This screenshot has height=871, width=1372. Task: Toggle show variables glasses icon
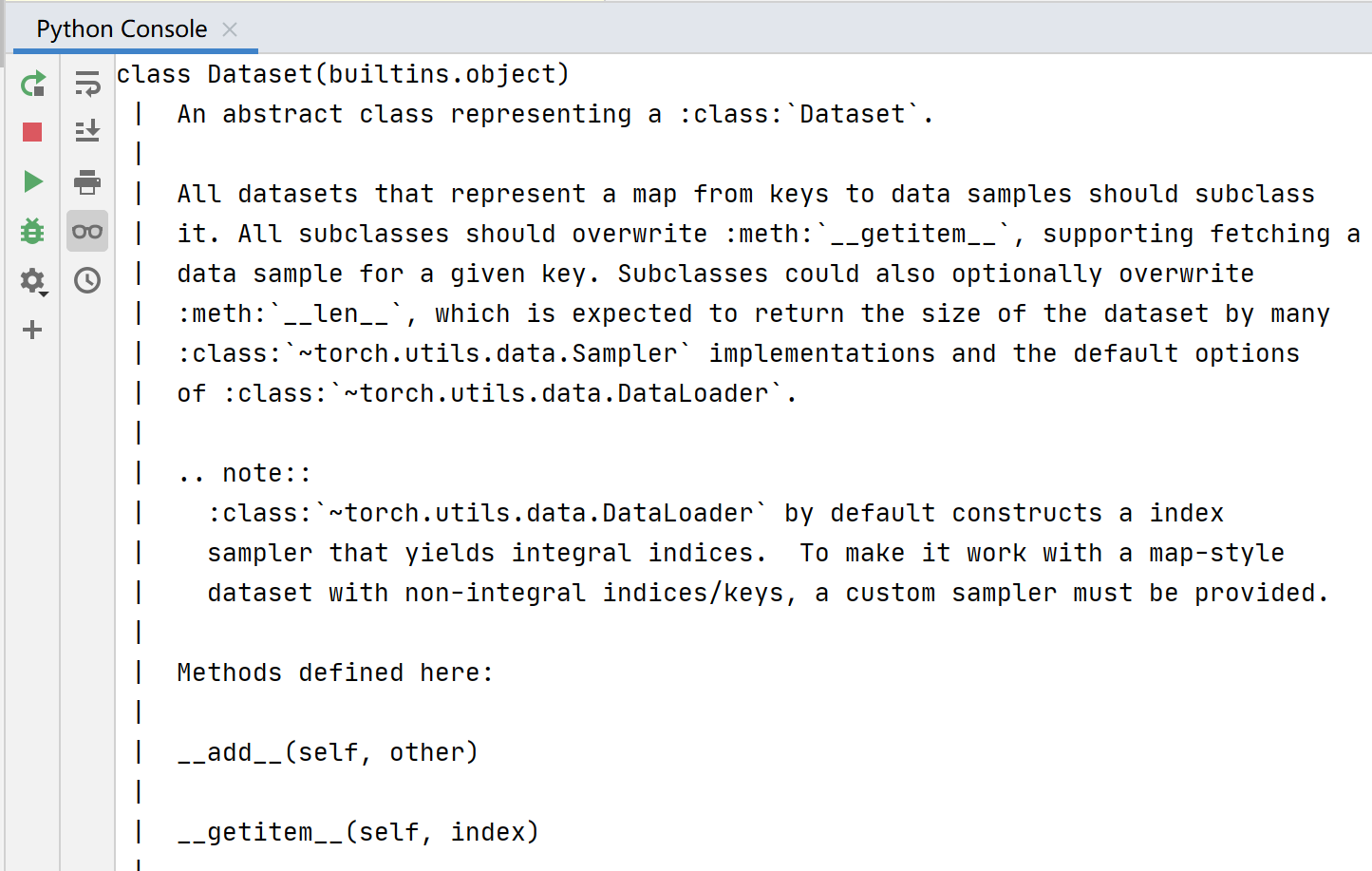click(87, 231)
